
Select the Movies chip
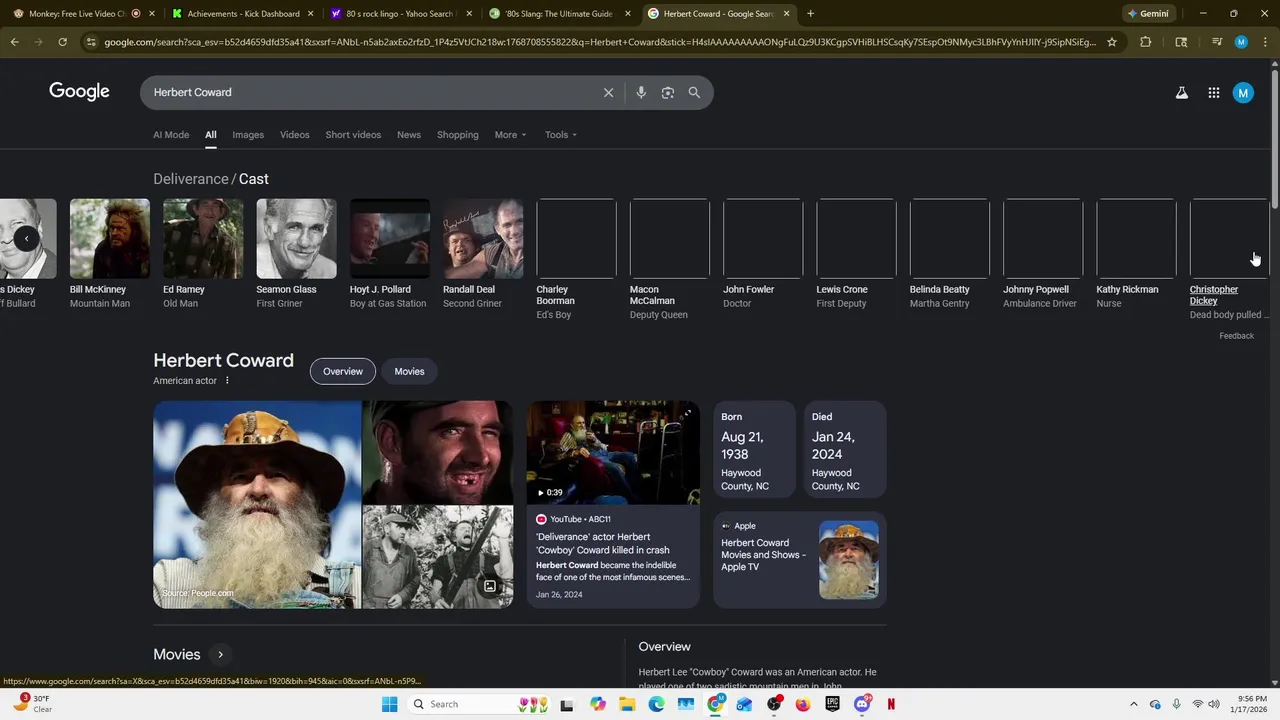(x=409, y=371)
